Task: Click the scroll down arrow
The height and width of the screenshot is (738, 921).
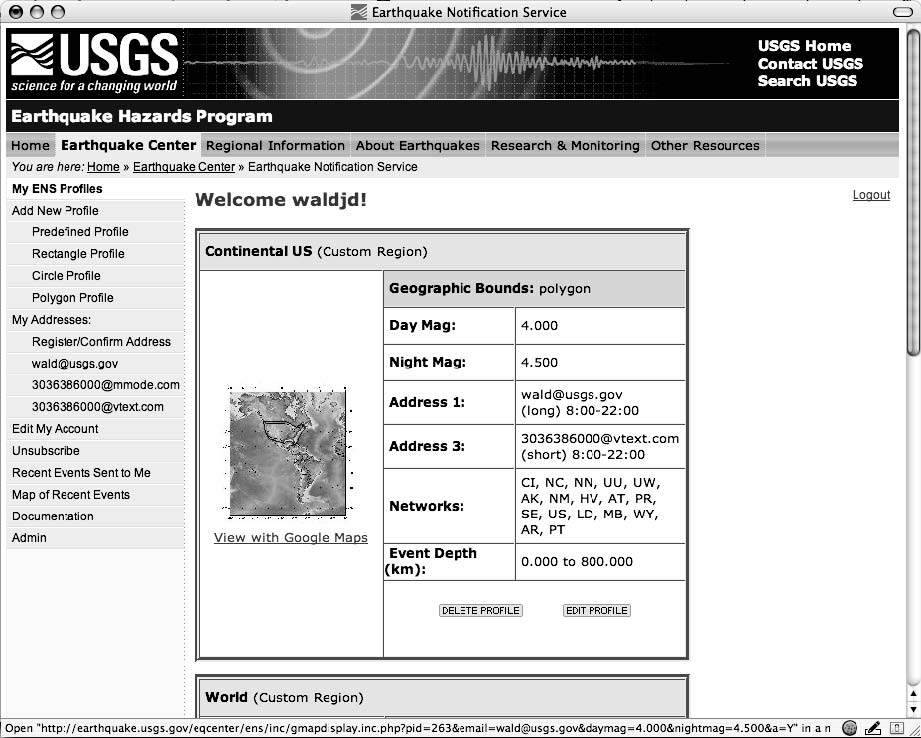Action: 913,711
